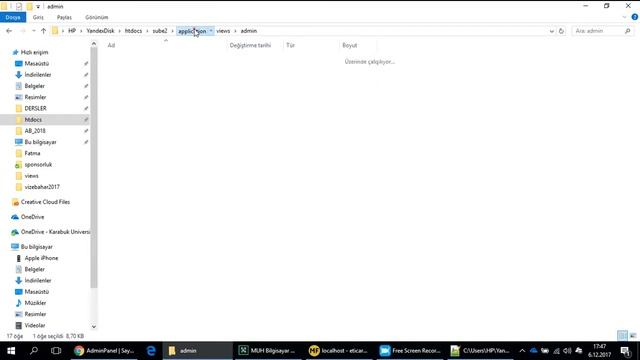
Task: Switch to Chrome AdminPanel taskbar window
Action: click(104, 351)
